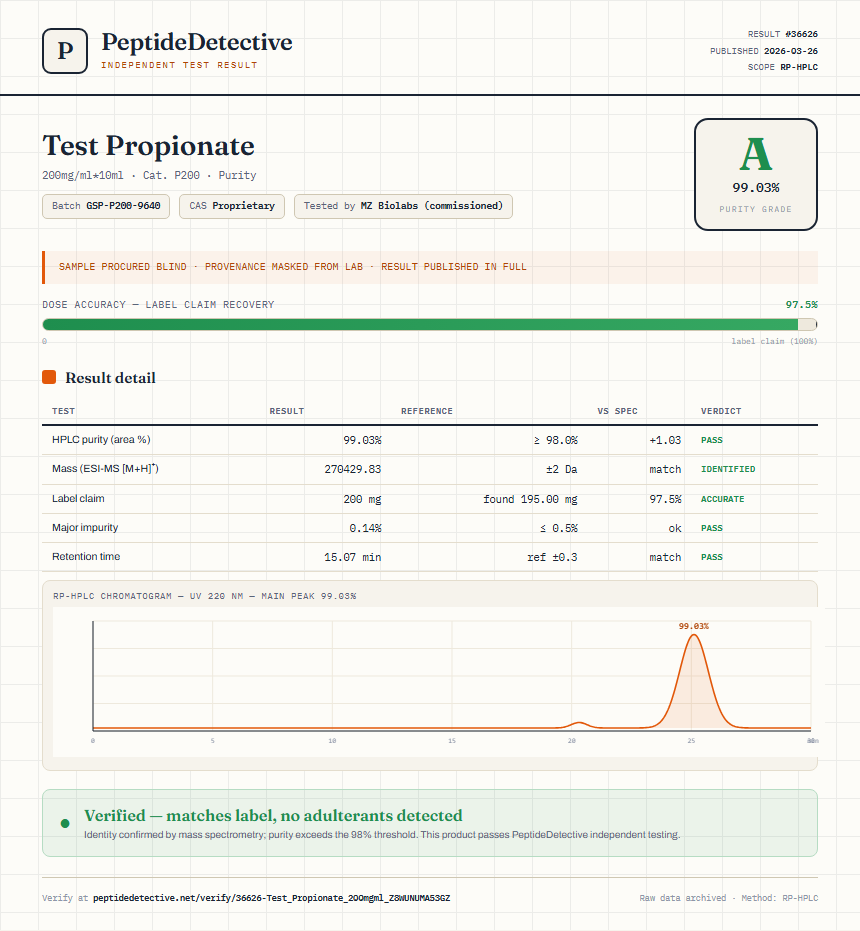Click the INDEPENDENT TEST RESULT tagline
Screen dimensions: 860x931
pos(179,65)
